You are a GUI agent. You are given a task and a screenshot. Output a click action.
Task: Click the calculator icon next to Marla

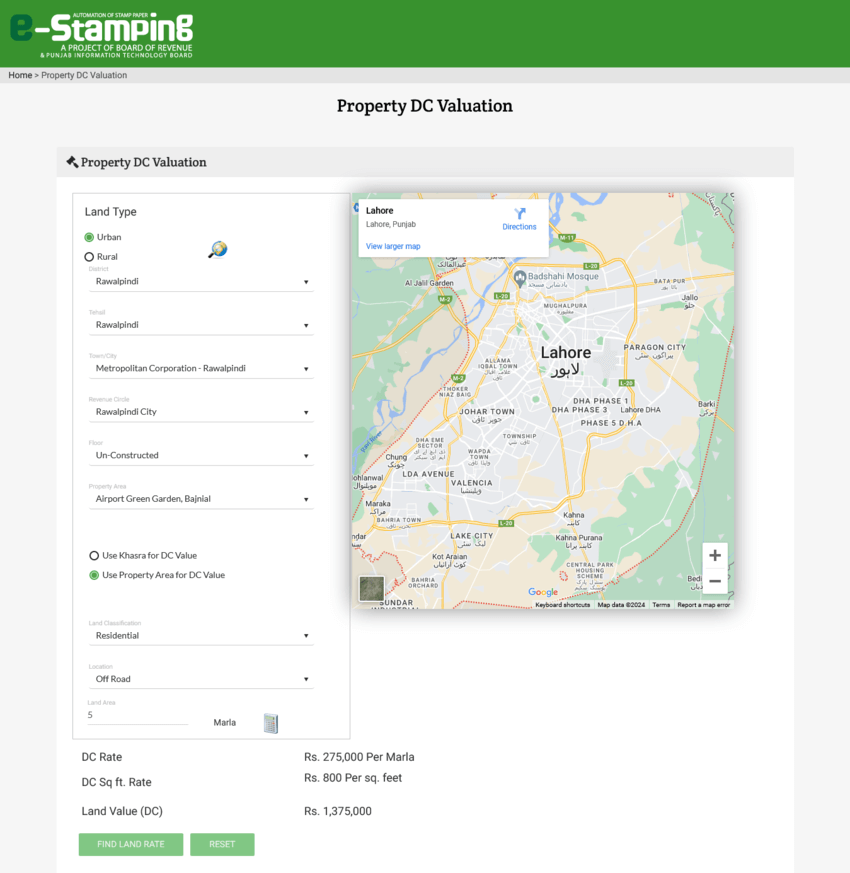click(271, 723)
